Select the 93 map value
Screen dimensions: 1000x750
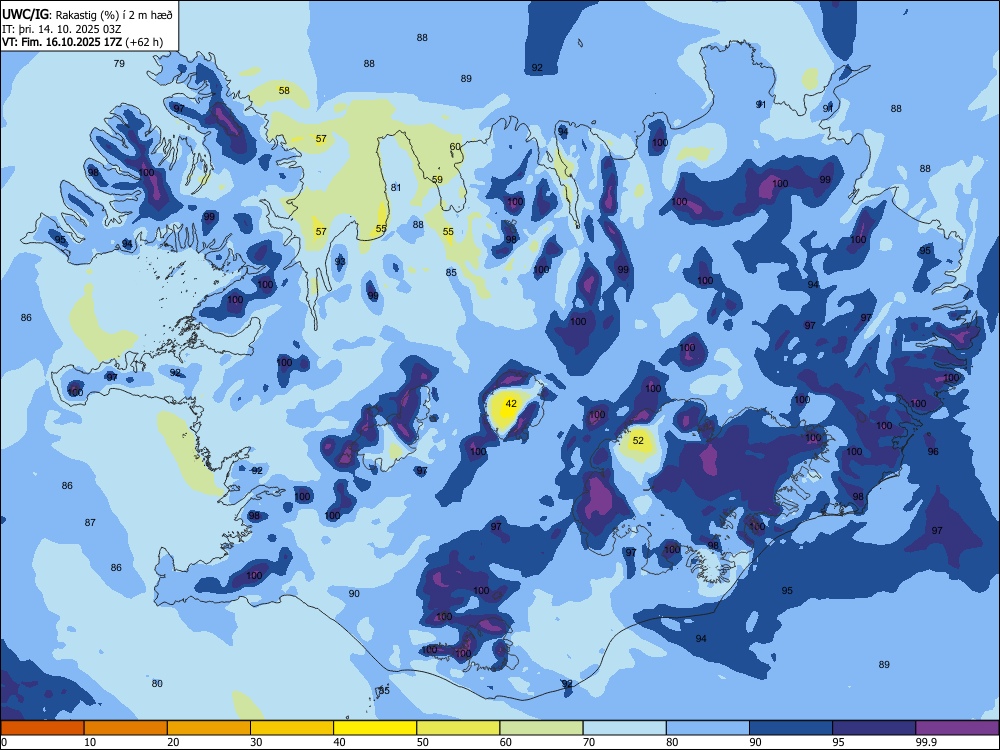pos(340,261)
